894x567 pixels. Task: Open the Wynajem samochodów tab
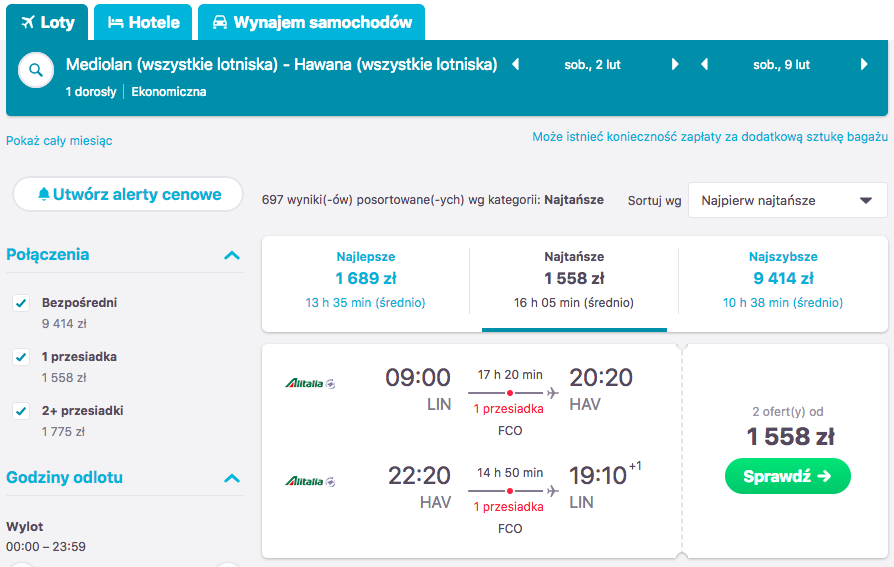pyautogui.click(x=311, y=22)
